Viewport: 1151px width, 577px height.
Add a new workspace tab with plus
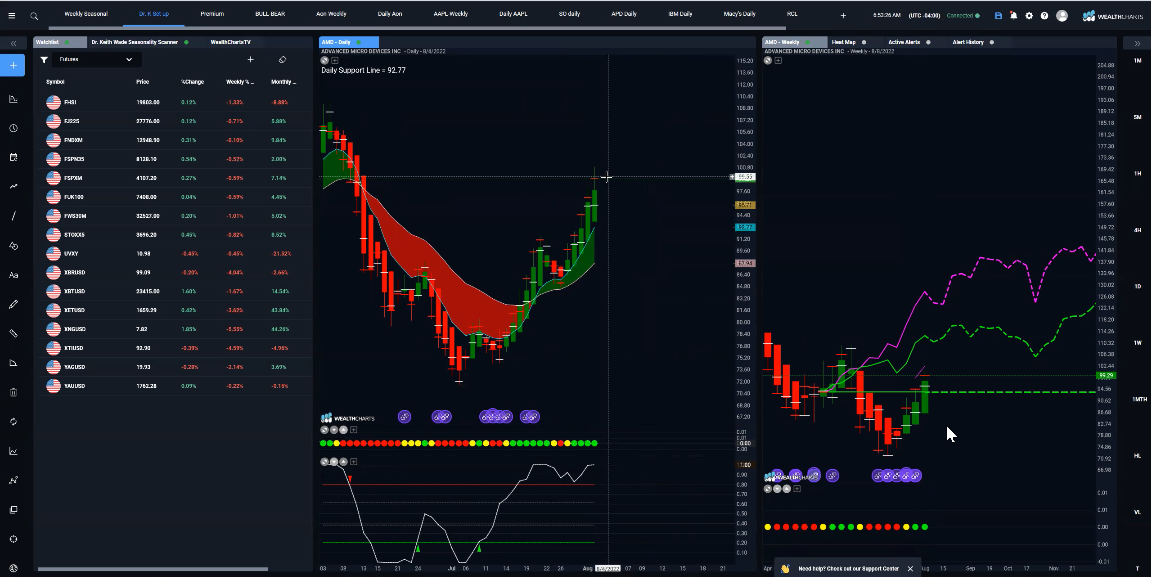(843, 15)
